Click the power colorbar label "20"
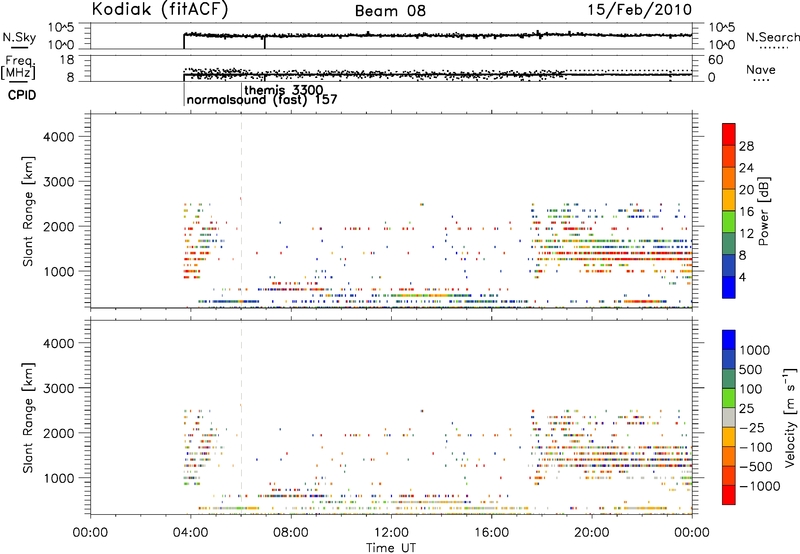 (x=746, y=190)
